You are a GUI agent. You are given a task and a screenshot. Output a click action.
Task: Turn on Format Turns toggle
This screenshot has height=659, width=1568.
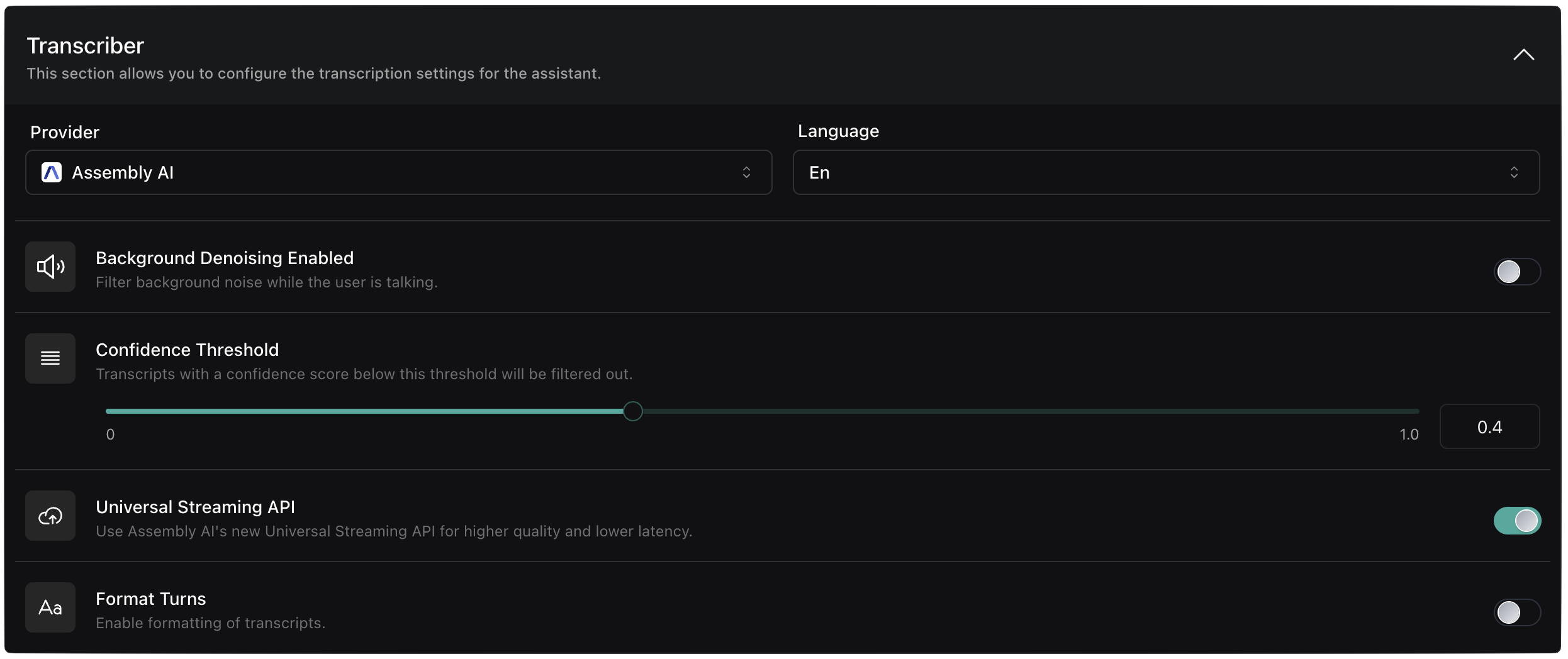tap(1516, 612)
